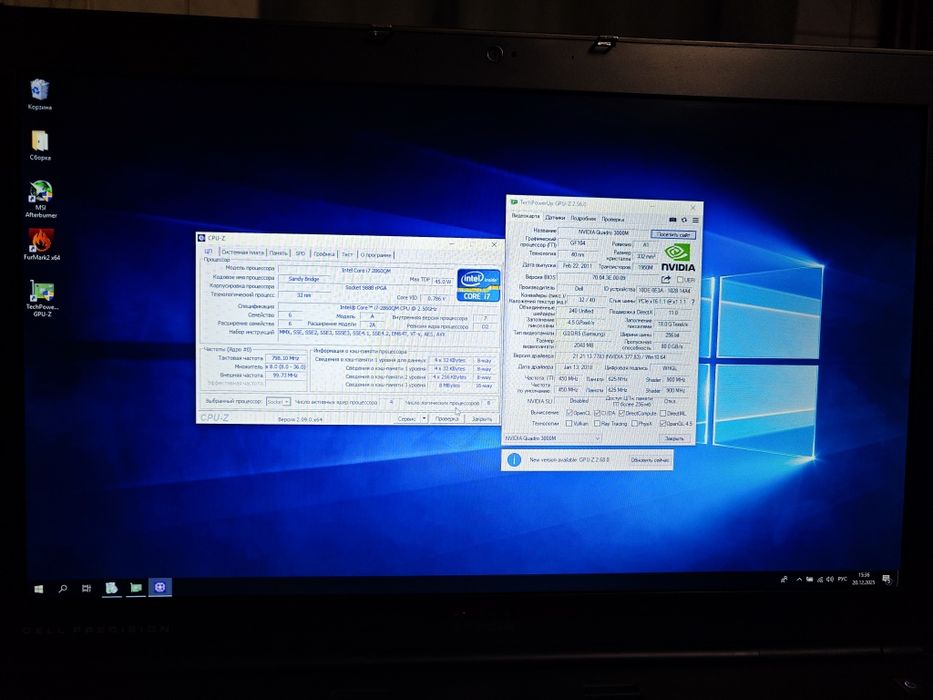This screenshot has width=933, height=700.
Task: Switch to Системная плата tab in CPU-Z
Action: pyautogui.click(x=242, y=253)
